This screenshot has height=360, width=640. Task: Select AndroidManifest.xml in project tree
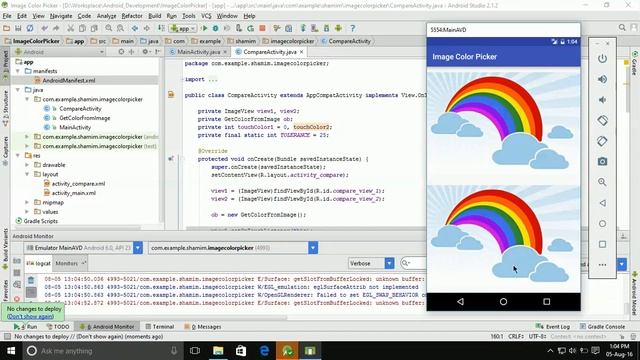coord(69,80)
